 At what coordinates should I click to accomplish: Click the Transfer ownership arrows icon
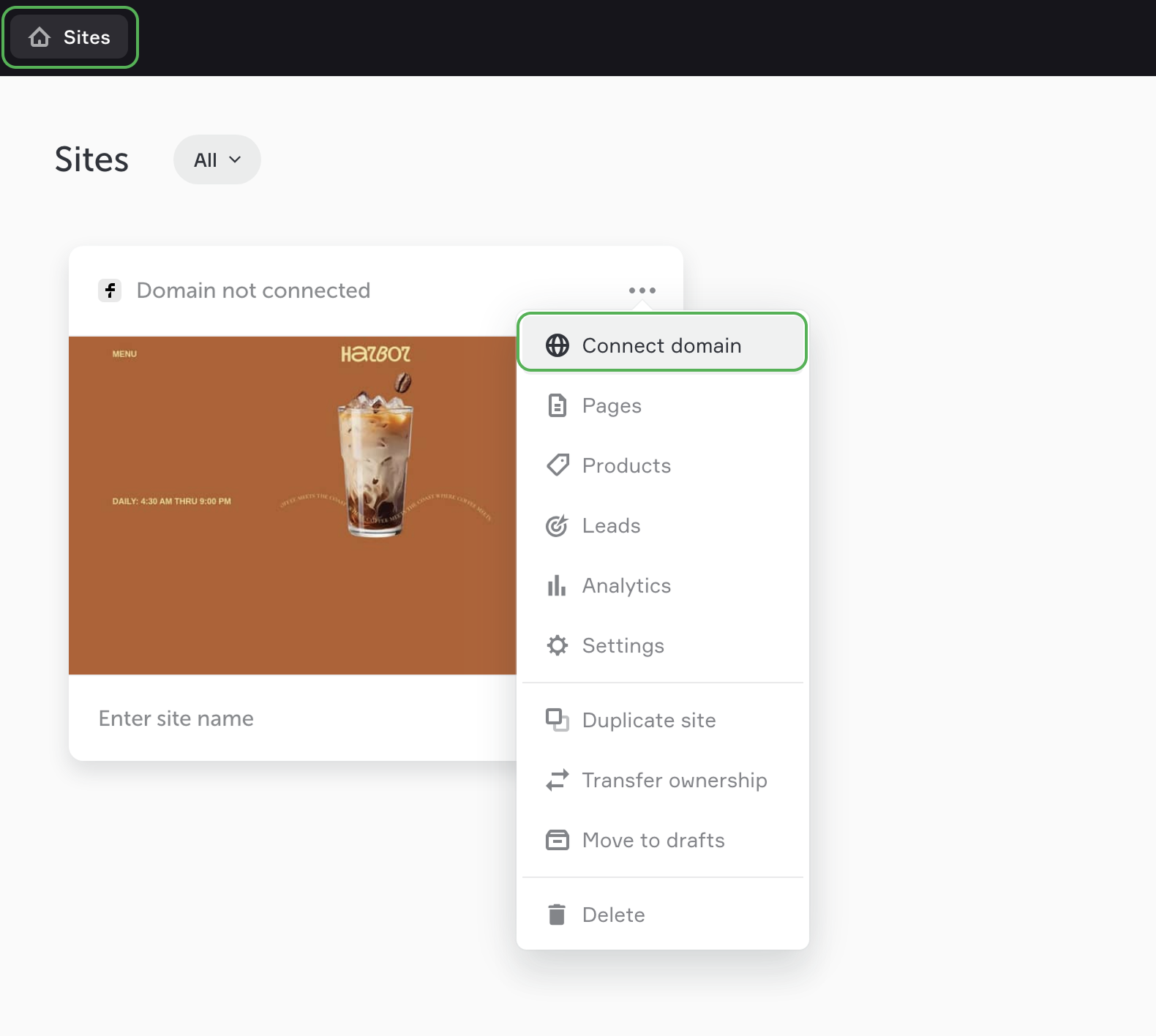[558, 780]
